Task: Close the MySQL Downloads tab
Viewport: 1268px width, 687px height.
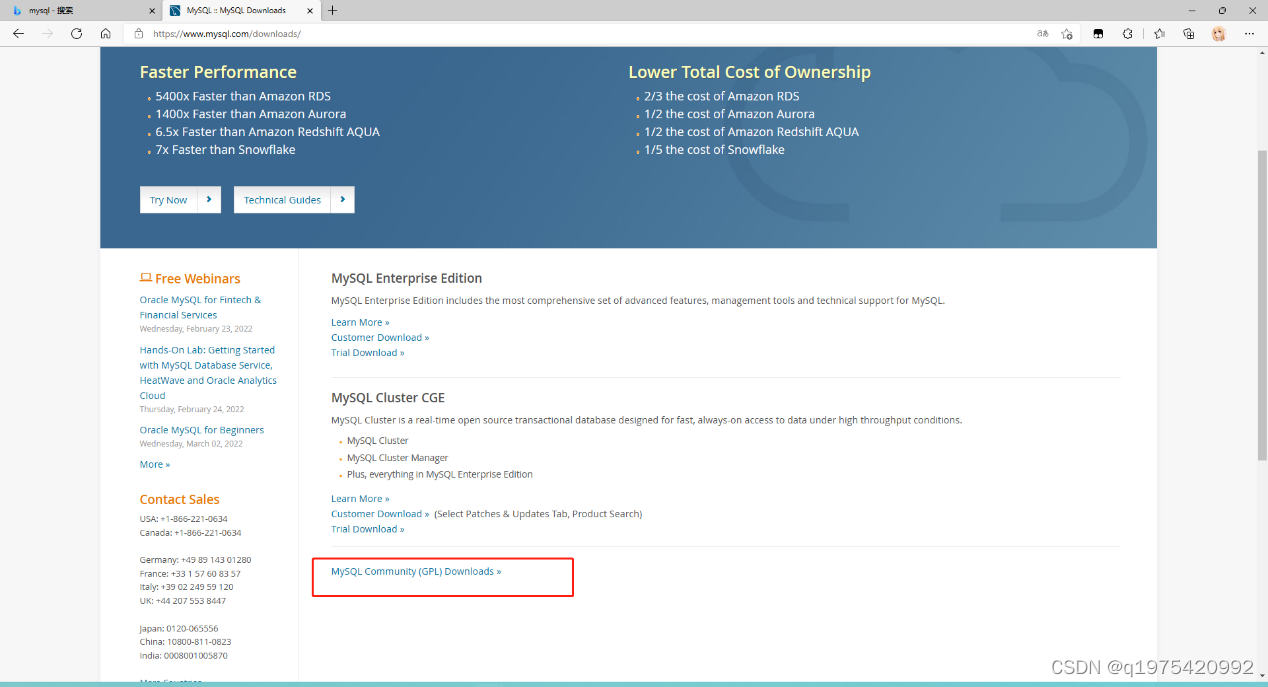Action: pos(309,10)
